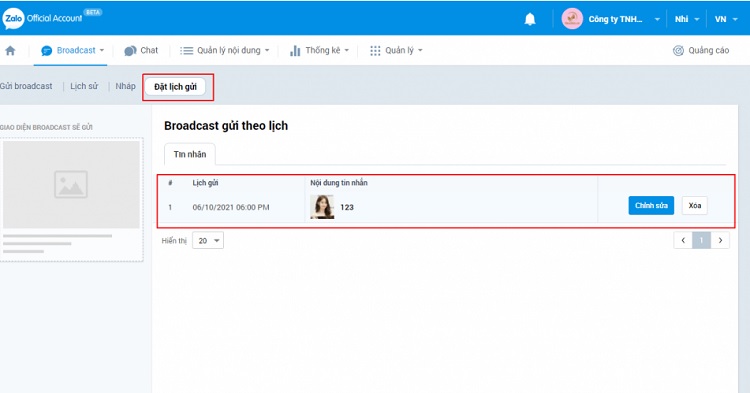Click the Broadcast gửi theo lịch heading
The image size is (750, 393).
(x=226, y=126)
